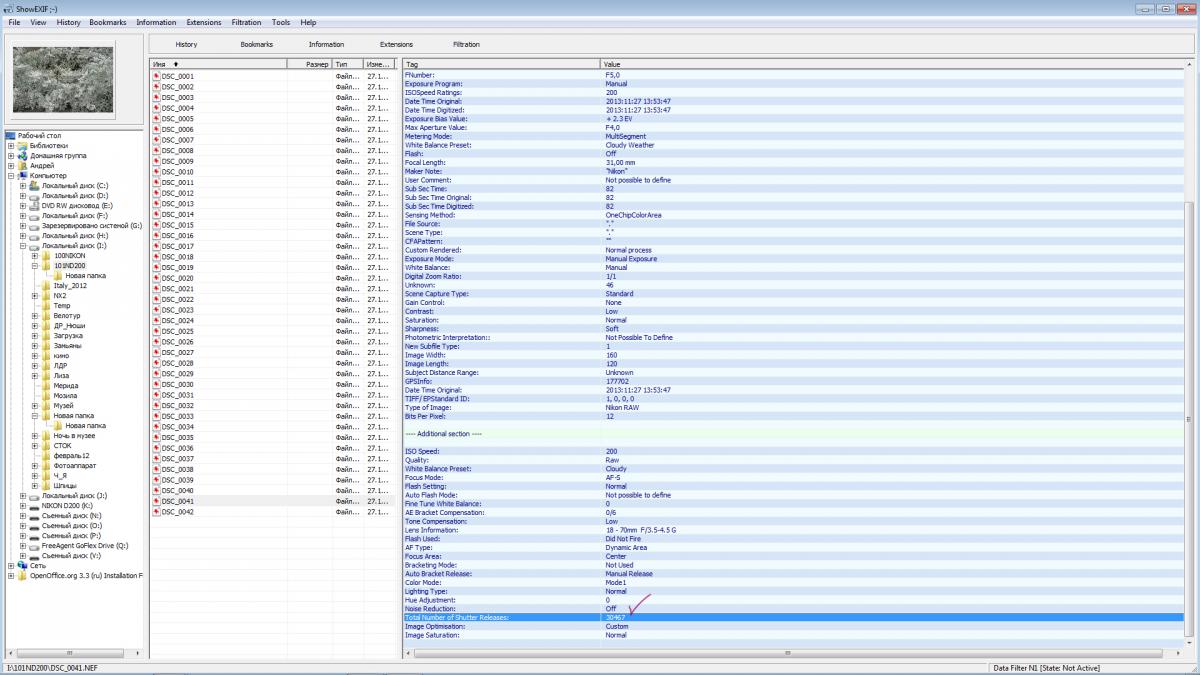The width and height of the screenshot is (1200, 675).
Task: Open the File menu
Action: pyautogui.click(x=14, y=22)
